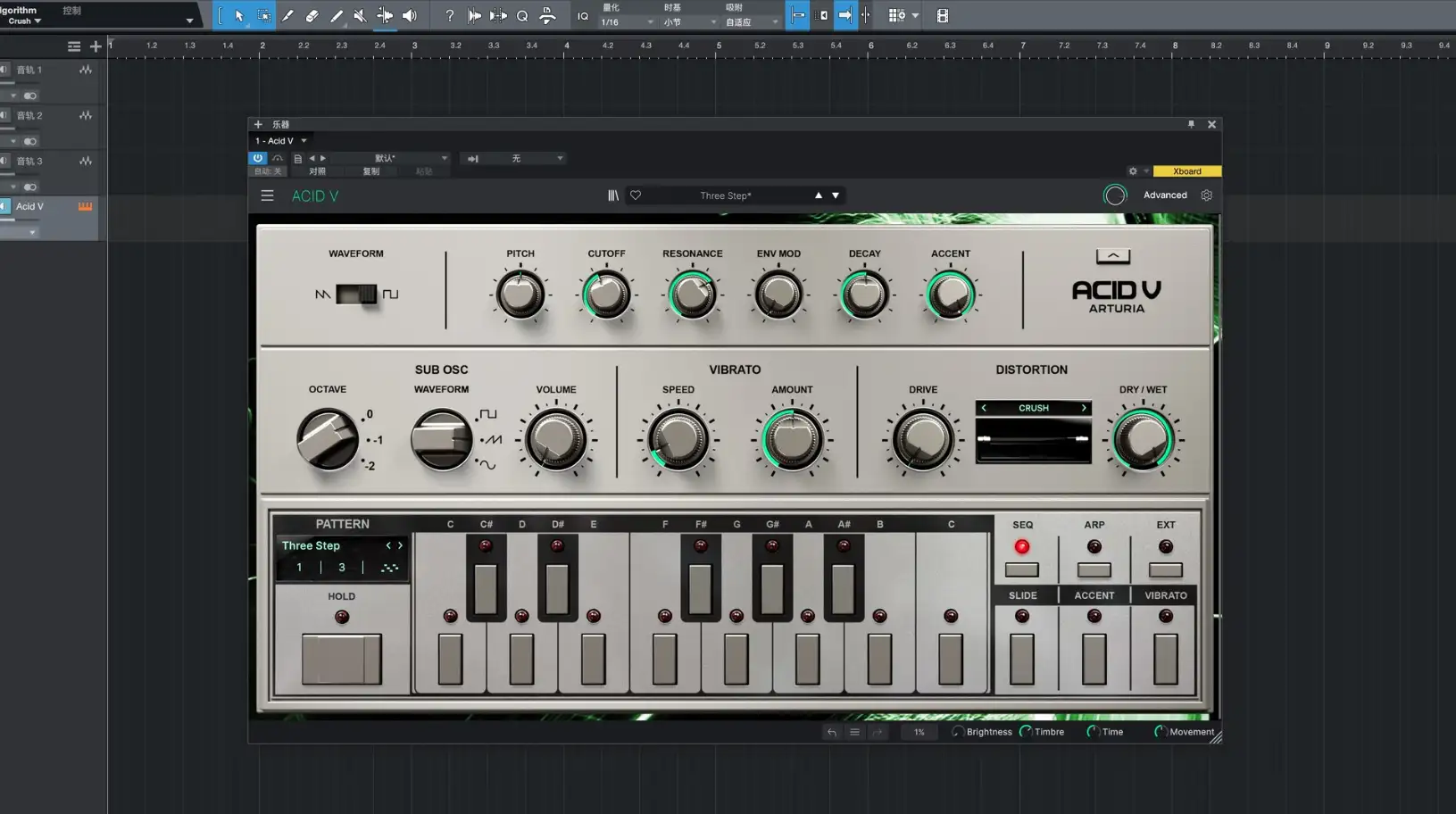Select the Bend tool
Viewport: 1456px width, 814px height.
[x=385, y=15]
